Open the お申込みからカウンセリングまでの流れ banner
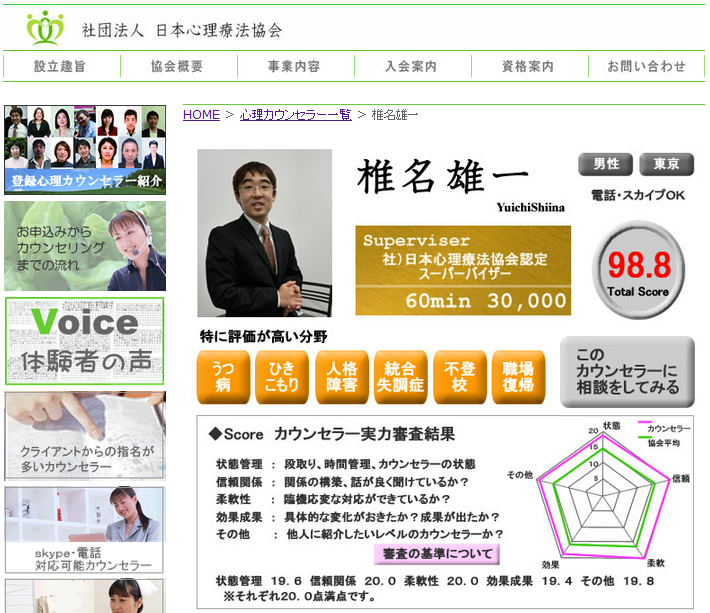 85,246
